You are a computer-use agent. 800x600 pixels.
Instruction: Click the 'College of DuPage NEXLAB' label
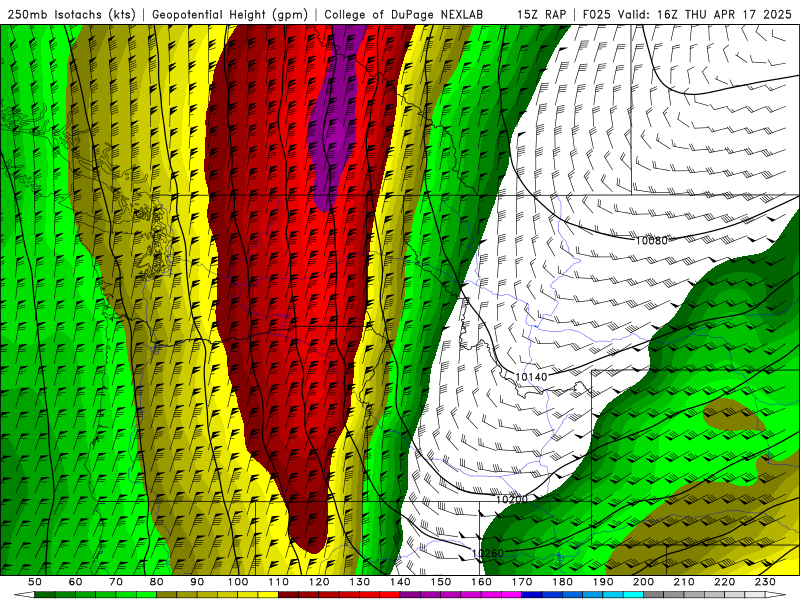point(404,14)
